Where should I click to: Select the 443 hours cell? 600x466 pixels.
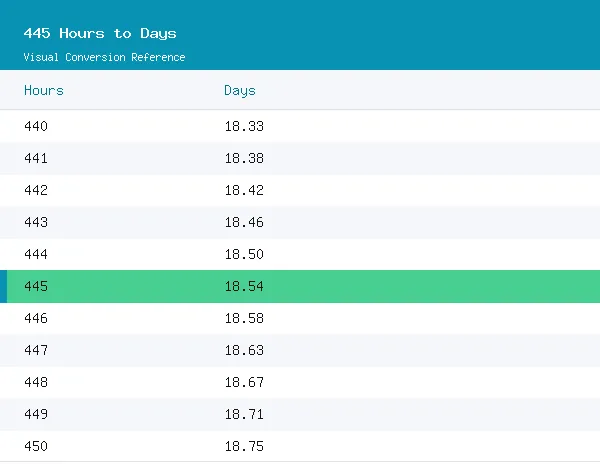(x=36, y=222)
